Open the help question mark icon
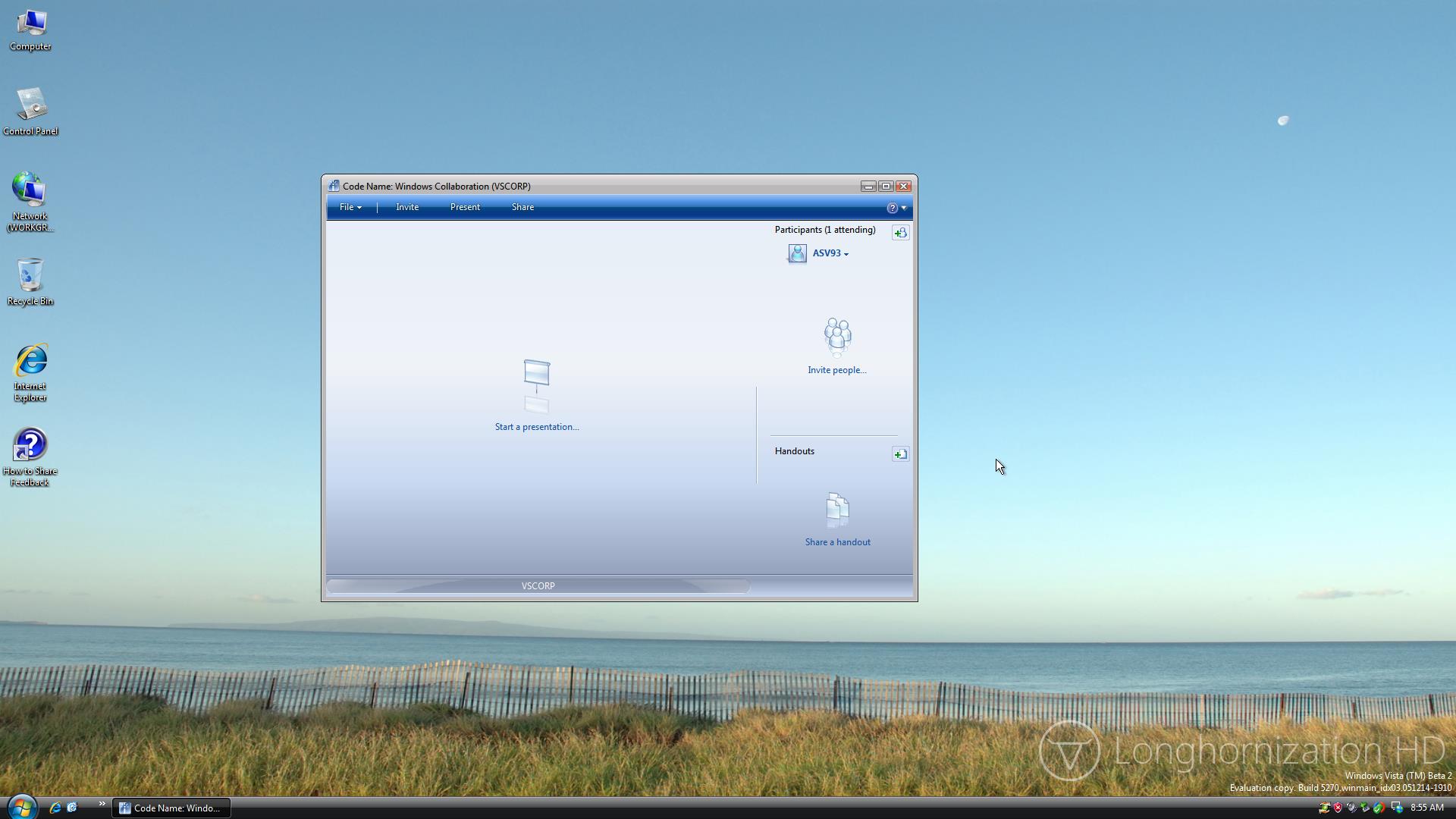 click(x=892, y=208)
